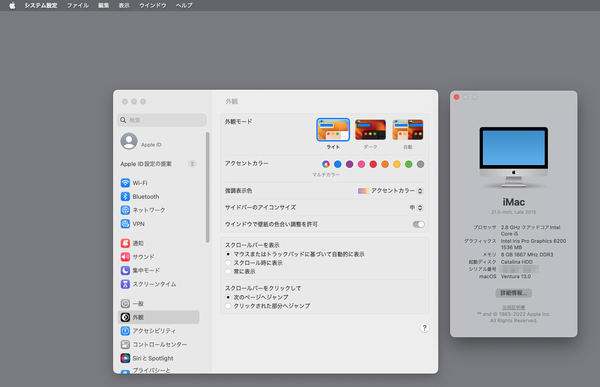Select スクロール時に表示 radio option

[x=228, y=263]
